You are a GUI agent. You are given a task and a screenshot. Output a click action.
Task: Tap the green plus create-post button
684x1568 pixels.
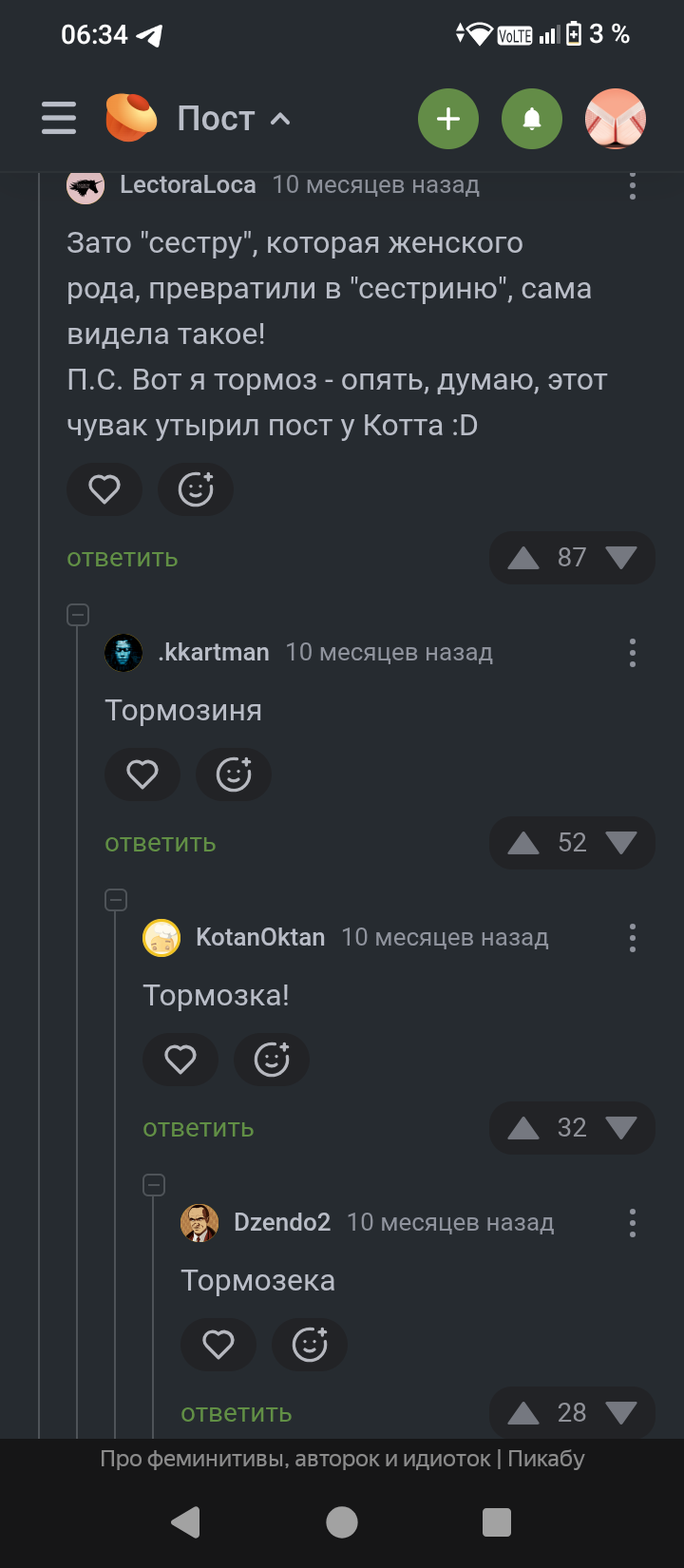pos(447,119)
